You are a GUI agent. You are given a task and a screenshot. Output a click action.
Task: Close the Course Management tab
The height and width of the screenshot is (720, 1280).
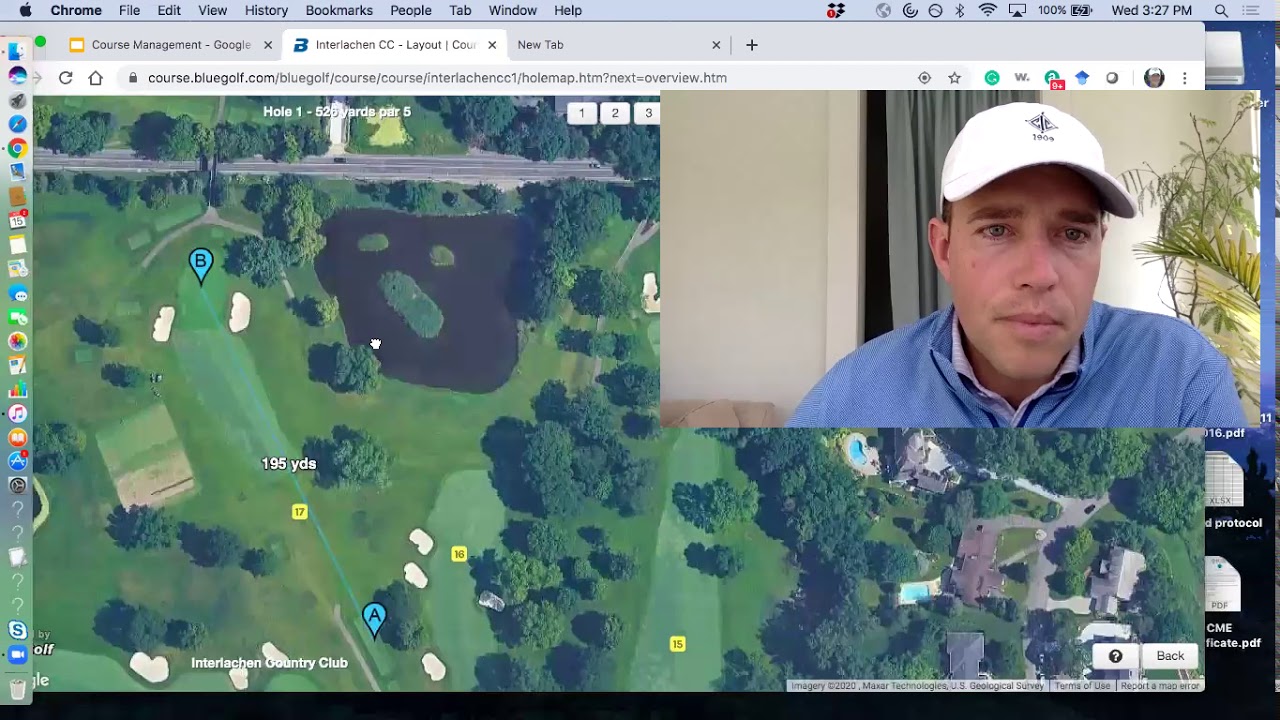pyautogui.click(x=268, y=45)
